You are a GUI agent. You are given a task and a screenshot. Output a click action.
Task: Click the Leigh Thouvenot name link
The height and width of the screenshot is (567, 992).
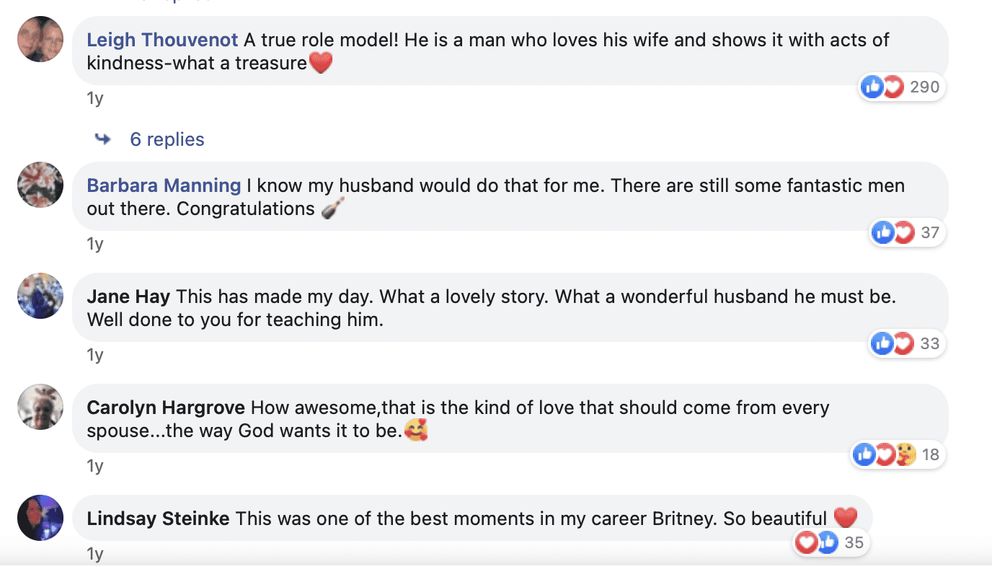(x=162, y=40)
